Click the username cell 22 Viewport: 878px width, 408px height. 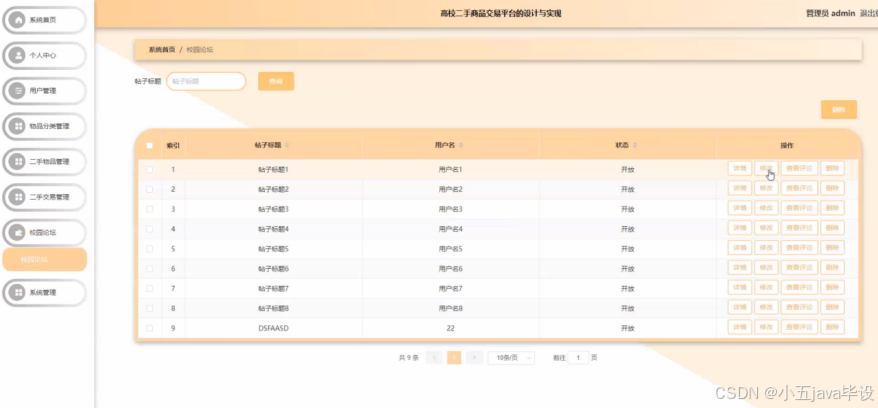pos(451,329)
